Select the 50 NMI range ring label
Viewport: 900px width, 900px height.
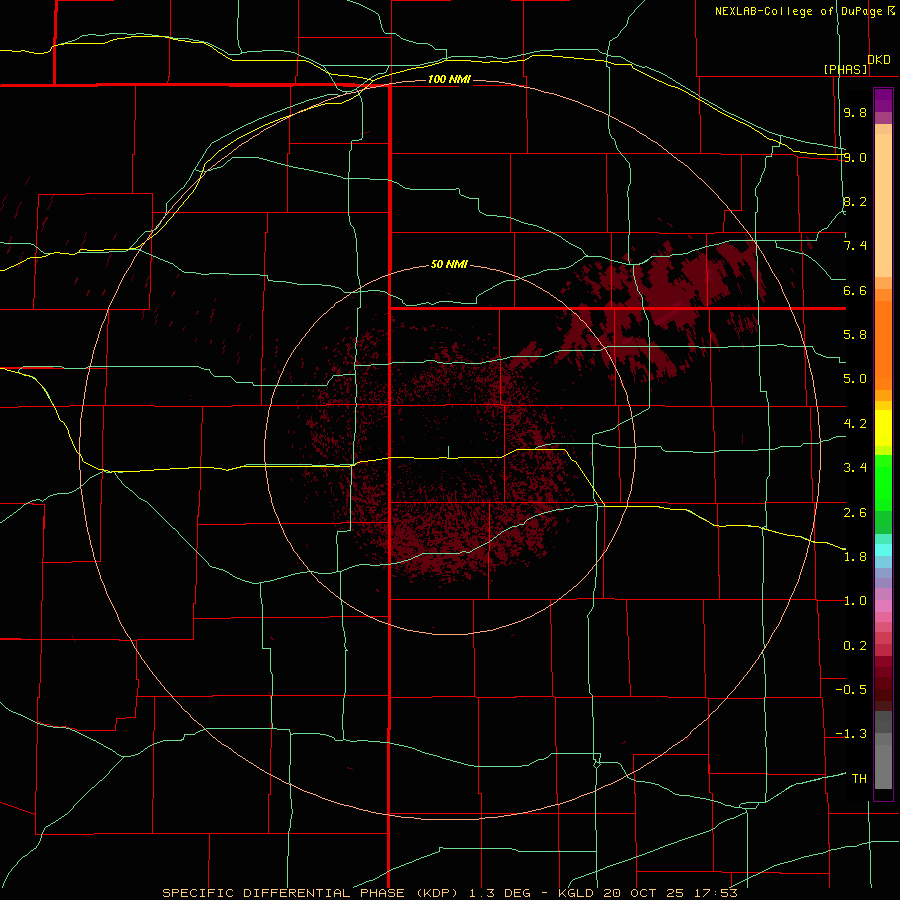449,264
